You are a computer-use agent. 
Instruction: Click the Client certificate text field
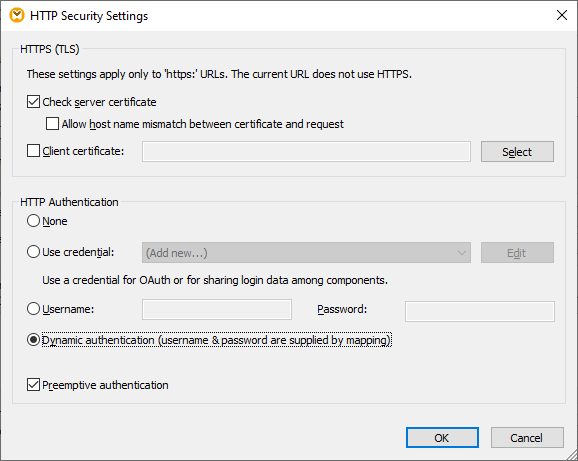tap(306, 151)
